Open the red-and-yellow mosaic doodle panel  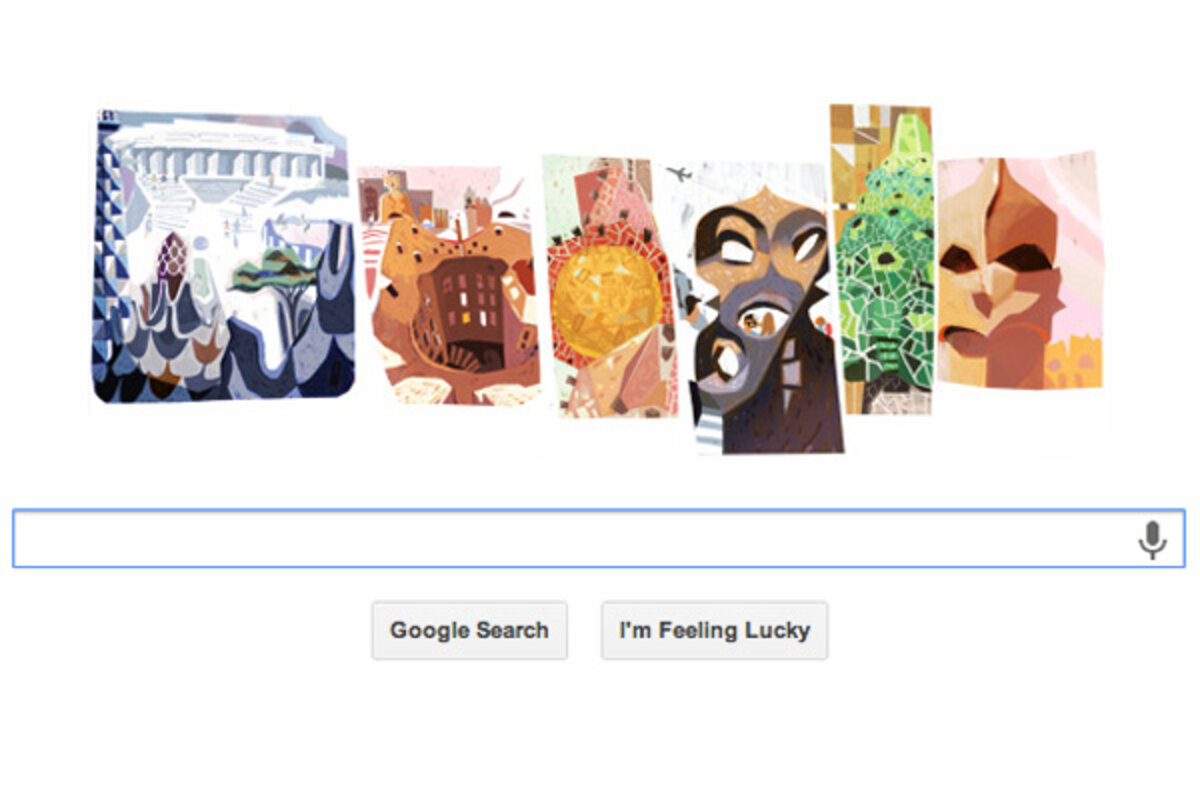click(x=610, y=285)
